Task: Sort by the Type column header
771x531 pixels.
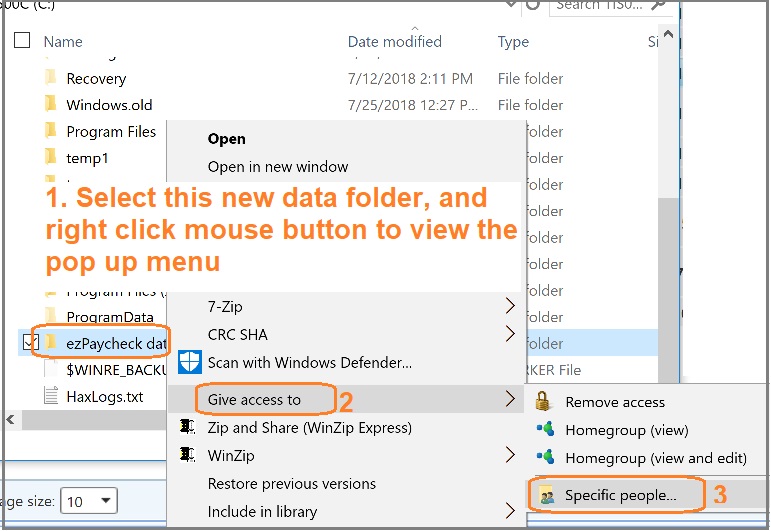Action: coord(513,42)
